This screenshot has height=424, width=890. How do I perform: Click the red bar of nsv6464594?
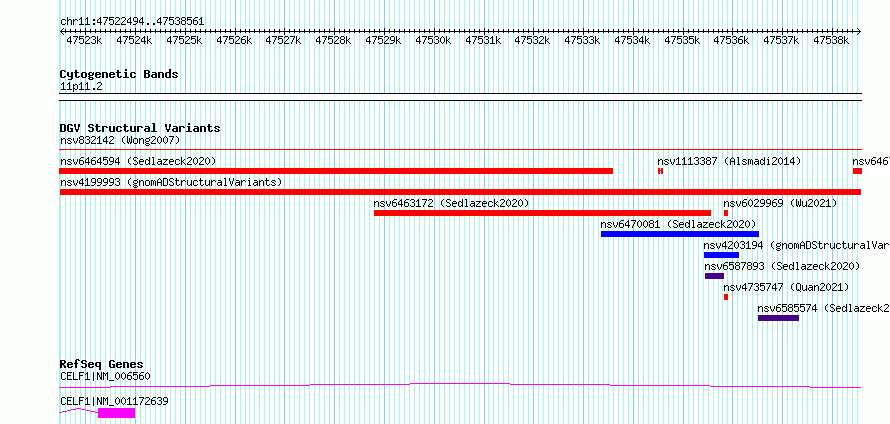point(336,171)
